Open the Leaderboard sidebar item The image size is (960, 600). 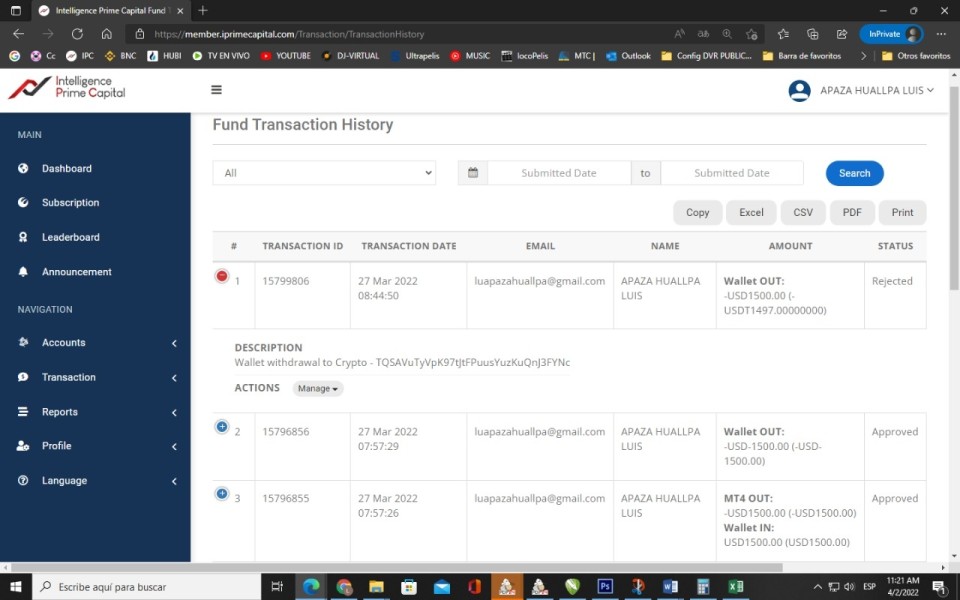(x=70, y=237)
